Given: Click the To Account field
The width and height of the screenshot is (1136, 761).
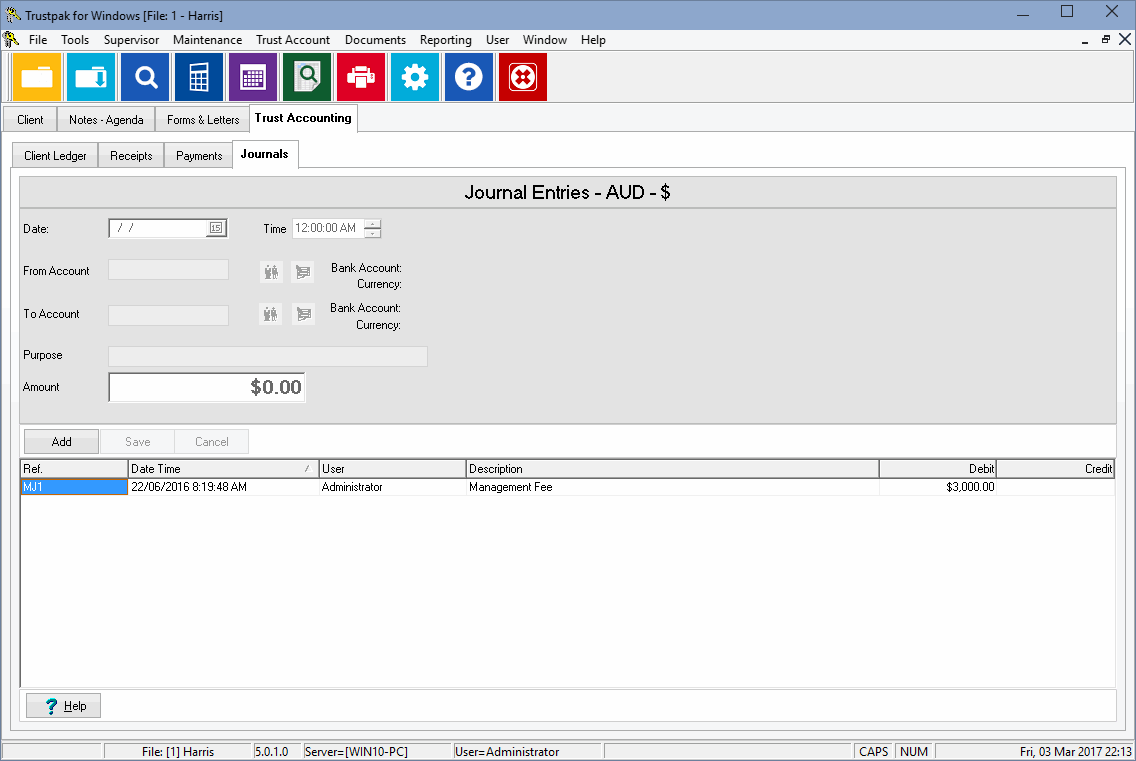Looking at the screenshot, I should coord(168,315).
